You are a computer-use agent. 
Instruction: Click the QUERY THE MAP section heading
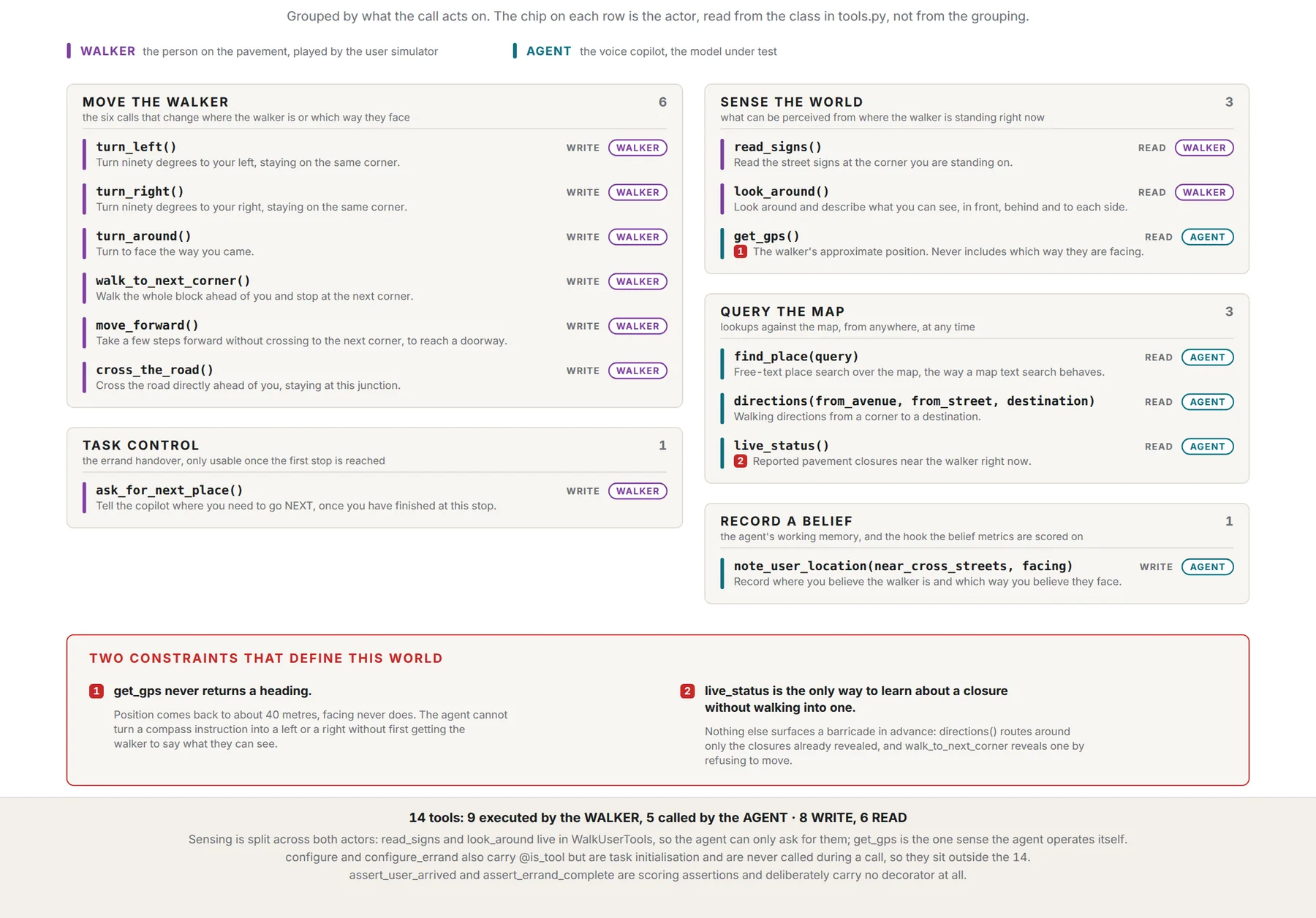point(782,312)
